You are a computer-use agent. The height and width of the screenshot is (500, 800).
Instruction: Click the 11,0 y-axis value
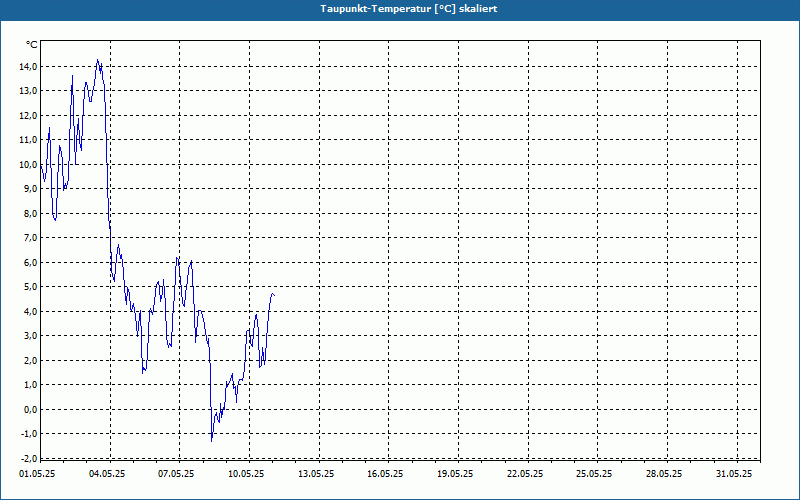[28, 140]
